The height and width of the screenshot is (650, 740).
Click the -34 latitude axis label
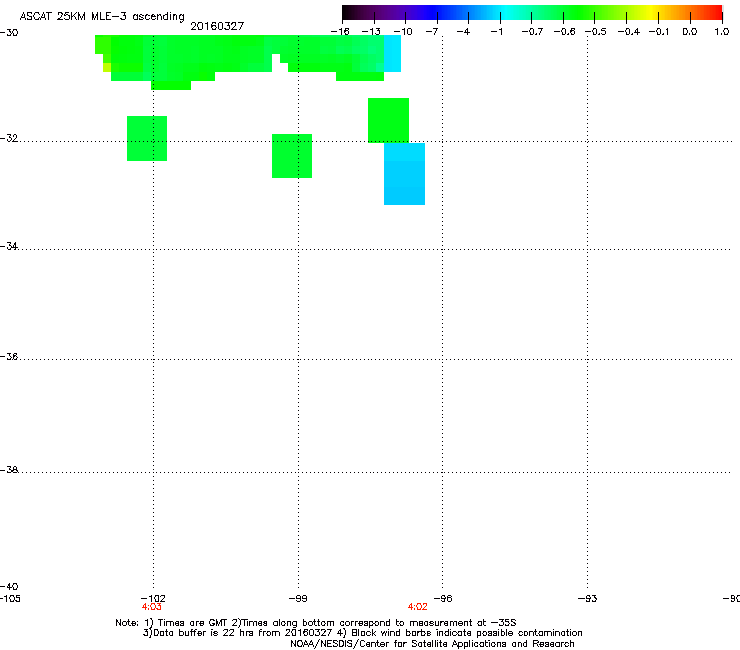coord(9,246)
